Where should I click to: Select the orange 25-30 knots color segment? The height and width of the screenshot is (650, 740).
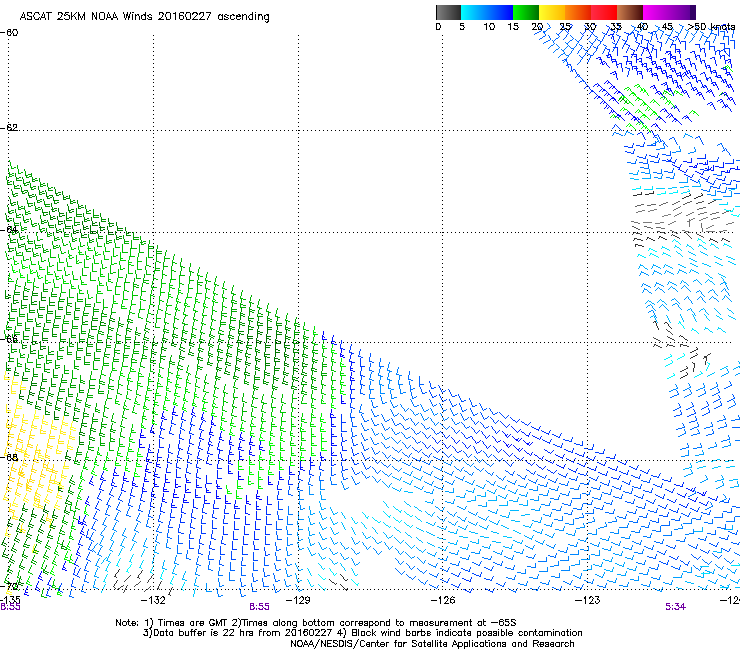tap(578, 12)
